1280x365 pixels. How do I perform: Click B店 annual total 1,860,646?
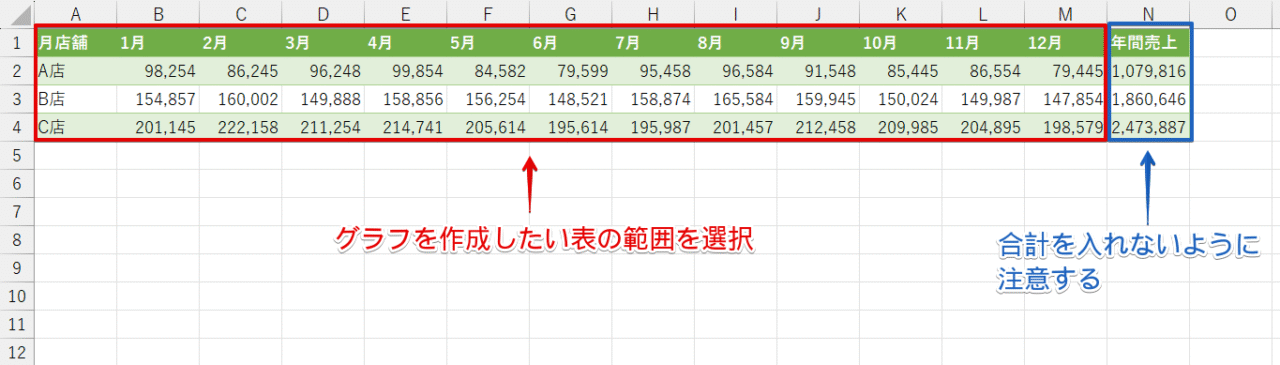[x=1149, y=99]
